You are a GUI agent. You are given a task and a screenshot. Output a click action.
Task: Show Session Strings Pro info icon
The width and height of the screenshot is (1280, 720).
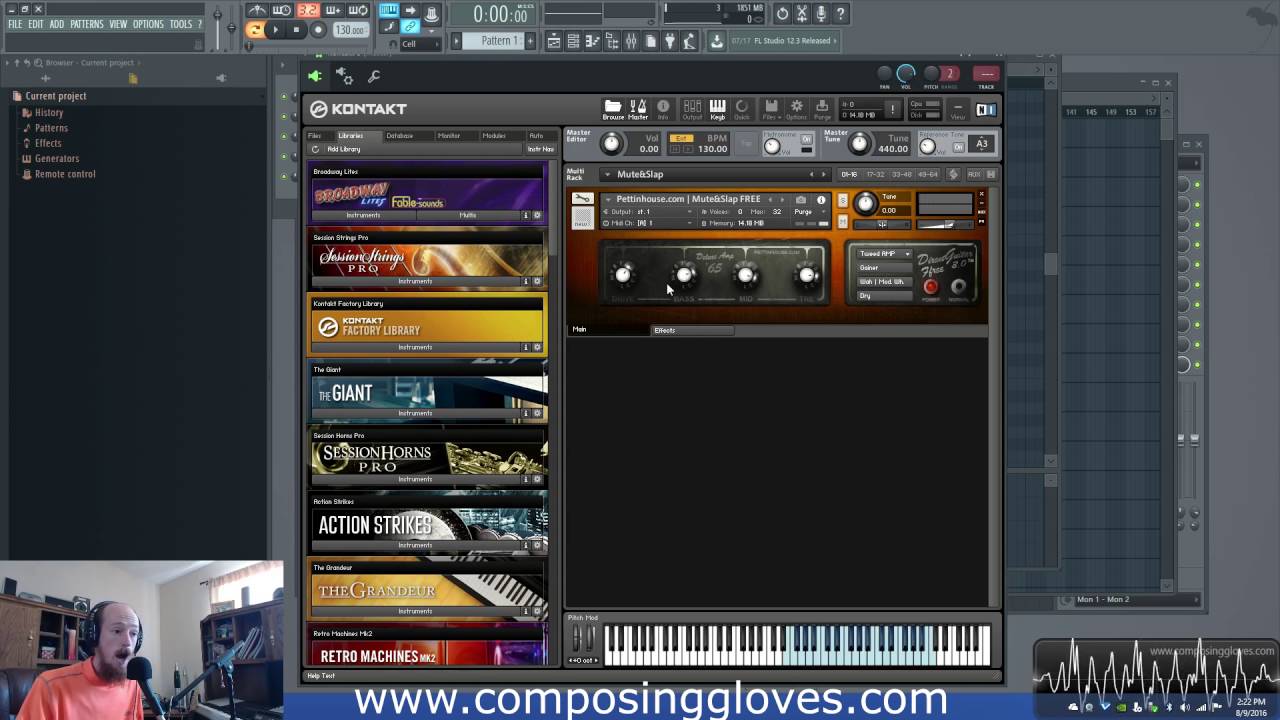(526, 281)
